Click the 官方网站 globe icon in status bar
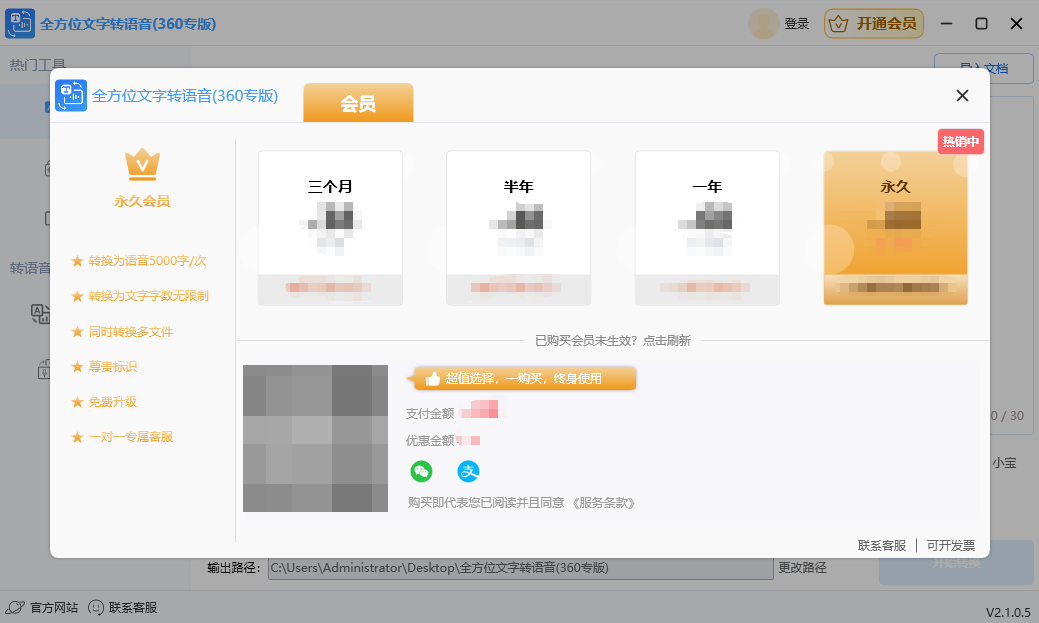1039x623 pixels. tap(14, 606)
